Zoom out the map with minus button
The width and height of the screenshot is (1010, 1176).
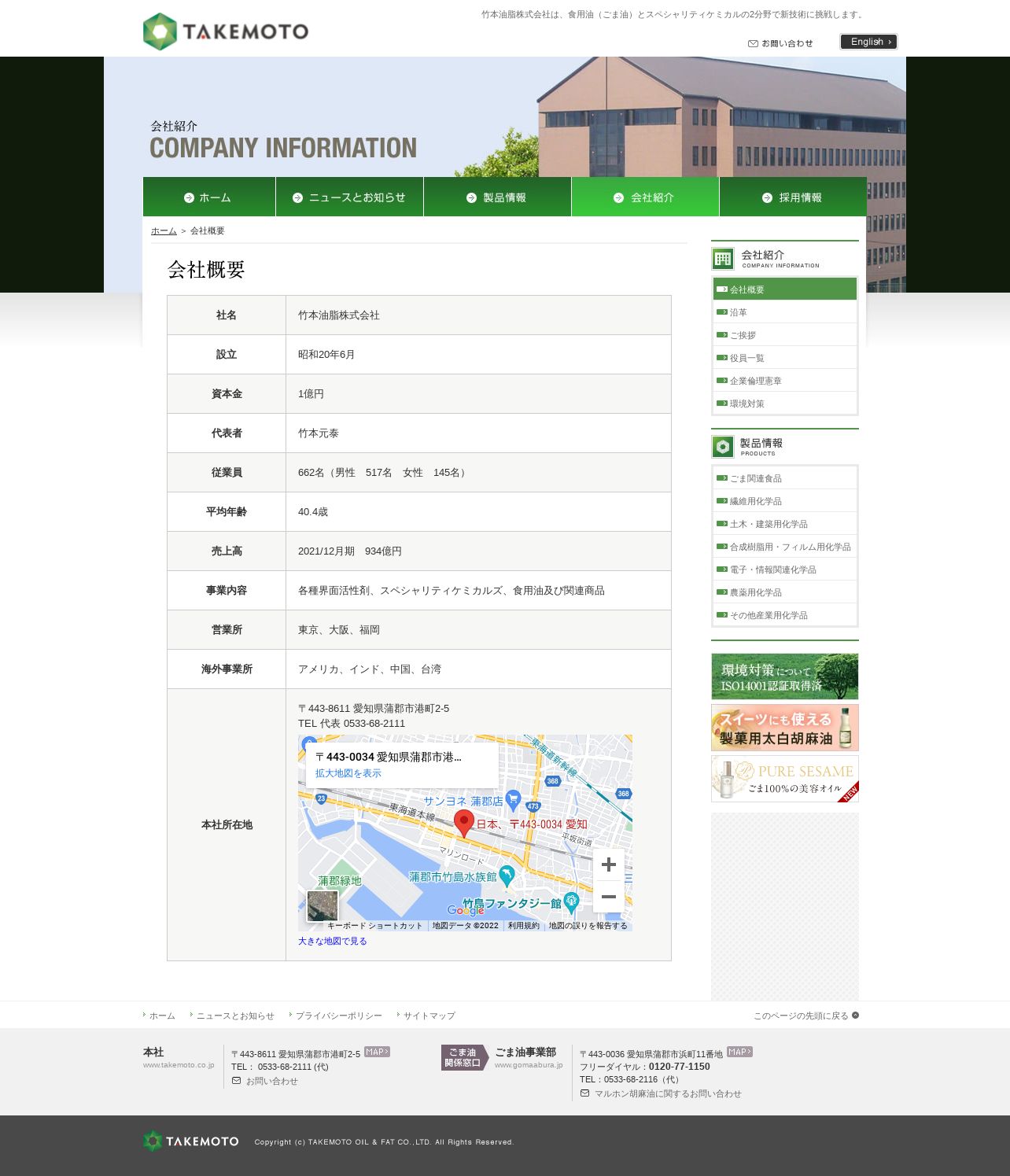(609, 897)
